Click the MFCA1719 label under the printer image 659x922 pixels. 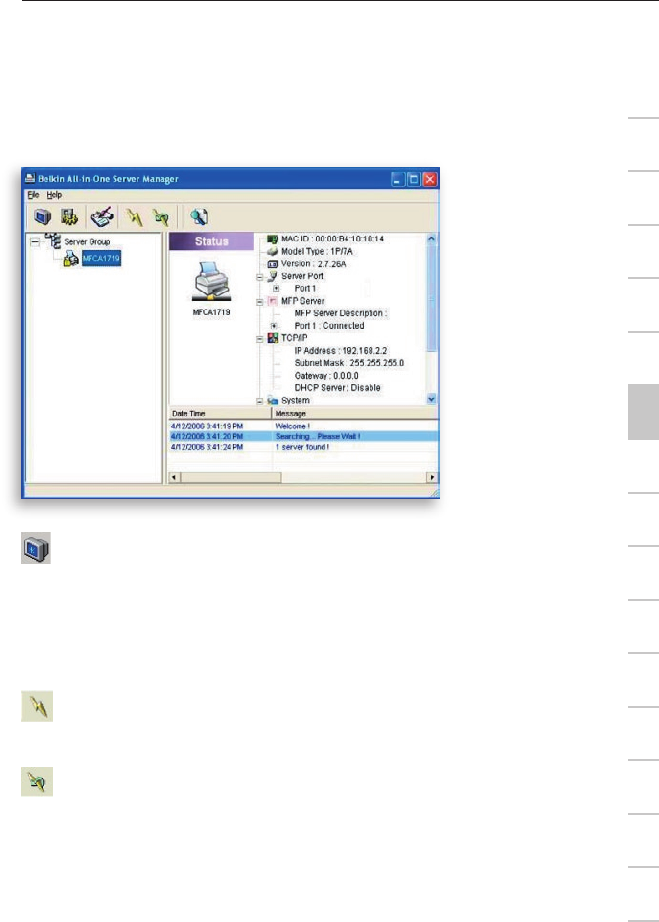[x=211, y=312]
